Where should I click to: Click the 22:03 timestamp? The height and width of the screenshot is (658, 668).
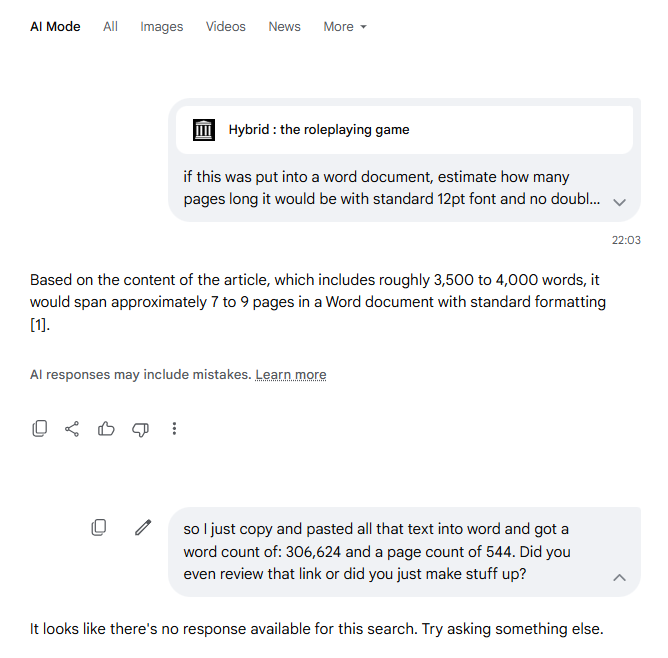pyautogui.click(x=626, y=240)
